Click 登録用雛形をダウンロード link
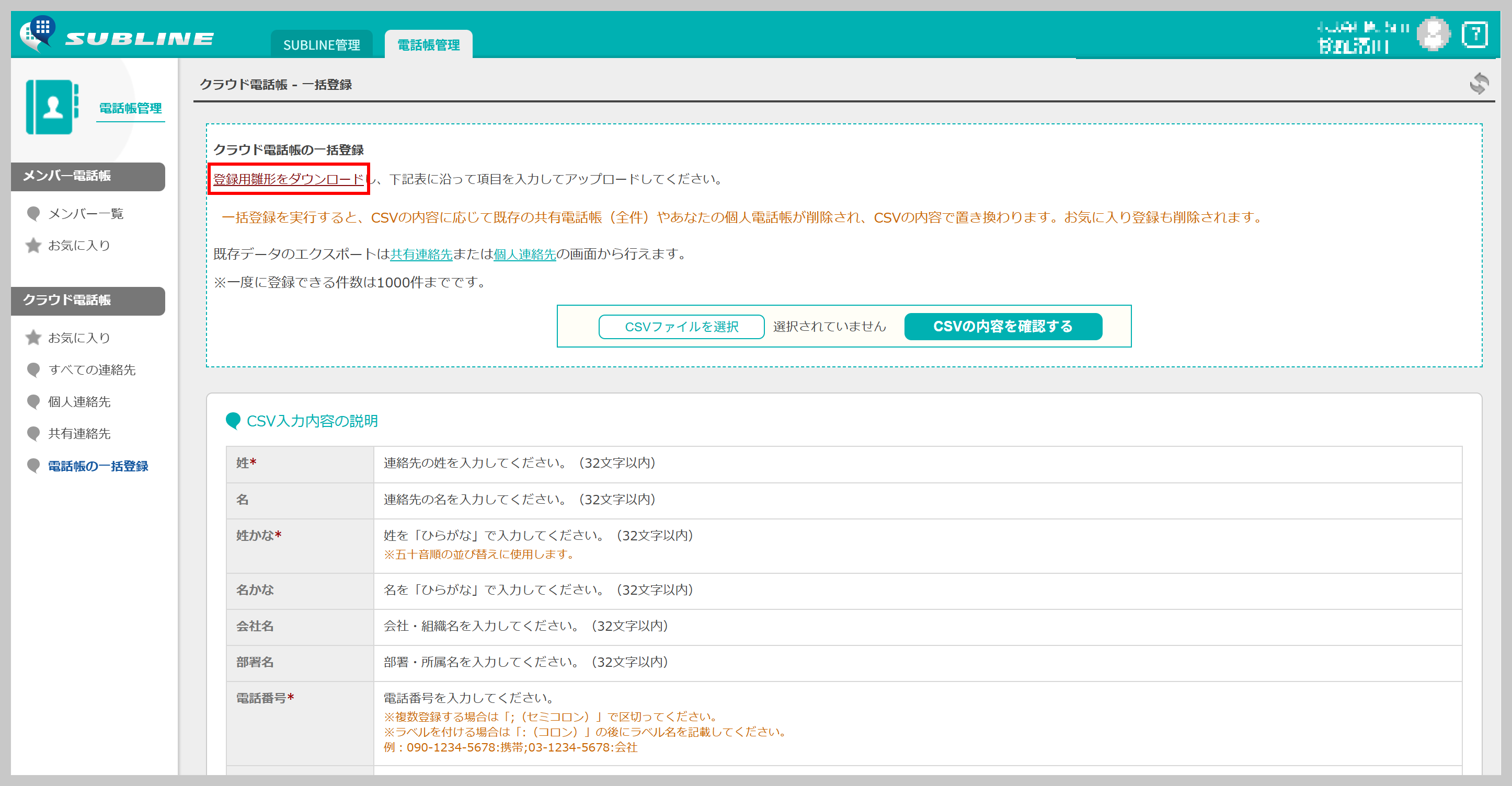 pyautogui.click(x=288, y=179)
